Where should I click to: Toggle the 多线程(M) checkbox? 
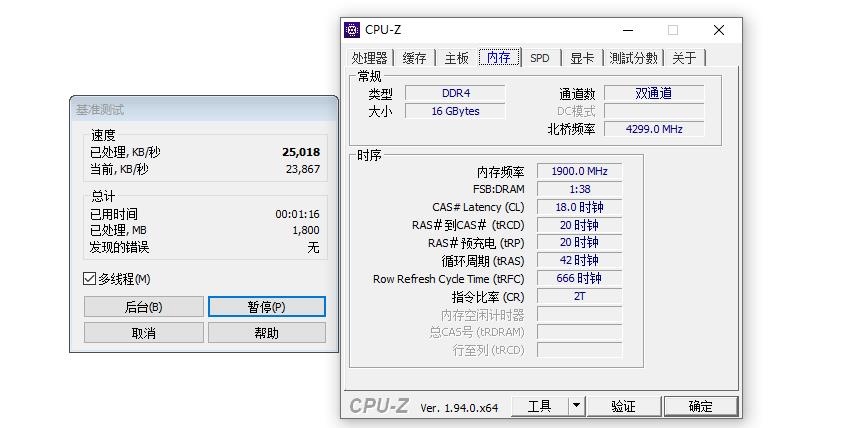click(x=89, y=279)
